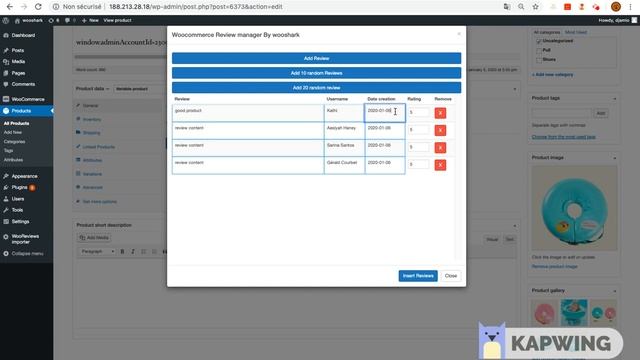This screenshot has width=640, height=360.
Task: Click View product in admin bar
Action: tap(117, 20)
